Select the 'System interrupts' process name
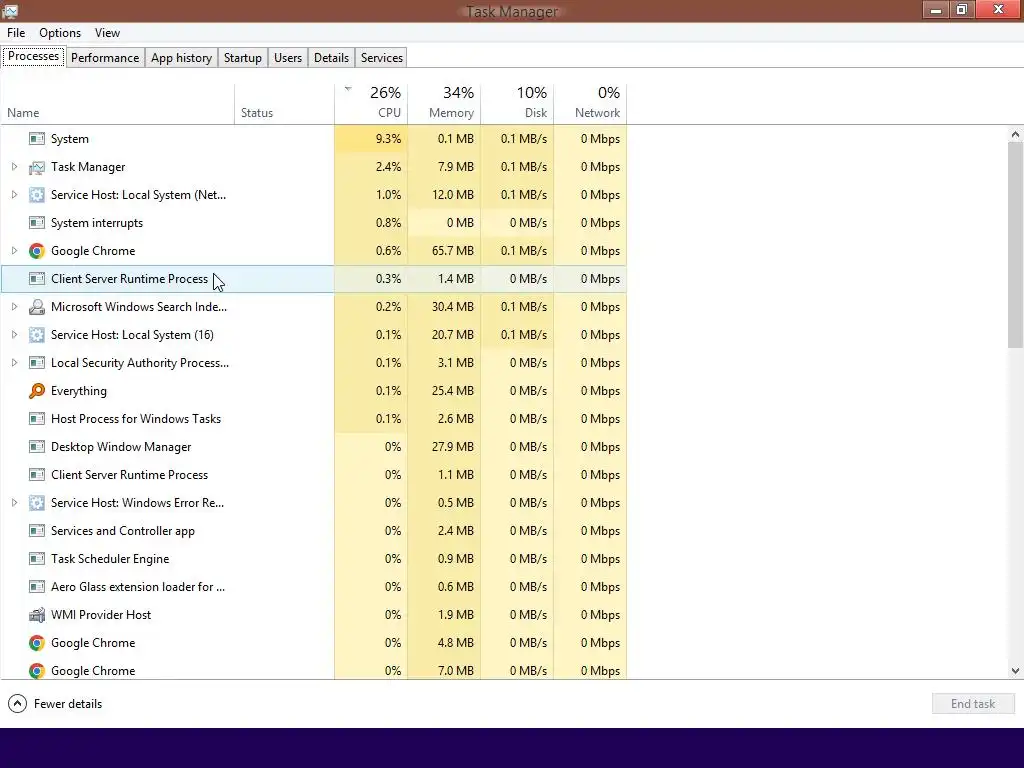Image resolution: width=1024 pixels, height=768 pixels. (97, 223)
